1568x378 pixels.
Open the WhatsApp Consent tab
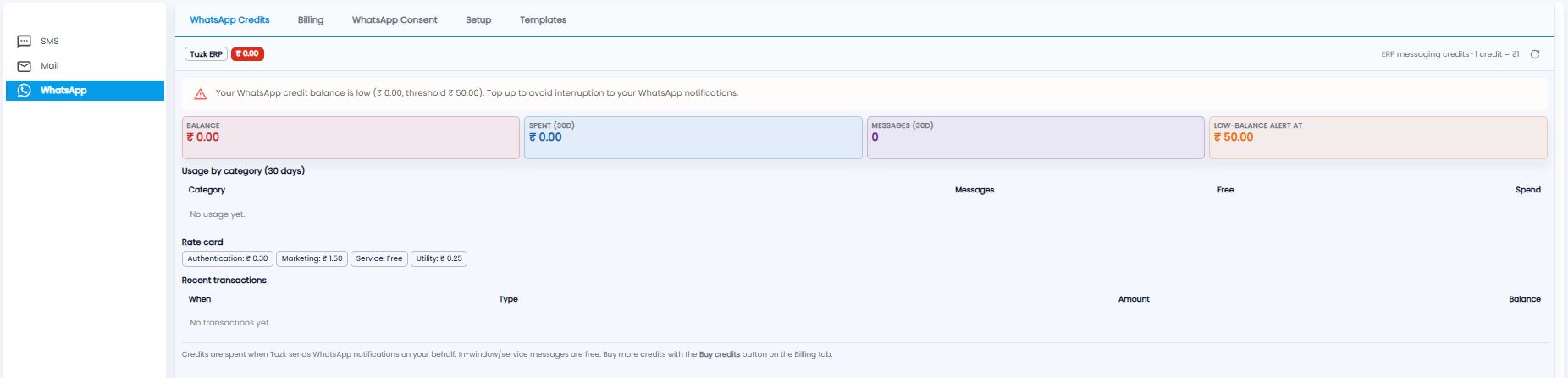[395, 19]
